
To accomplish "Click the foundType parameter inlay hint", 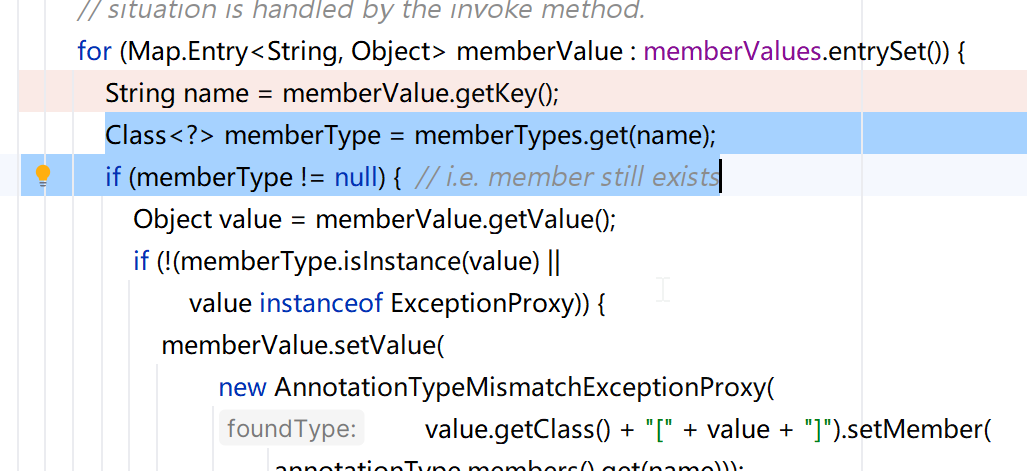I will pyautogui.click(x=291, y=429).
